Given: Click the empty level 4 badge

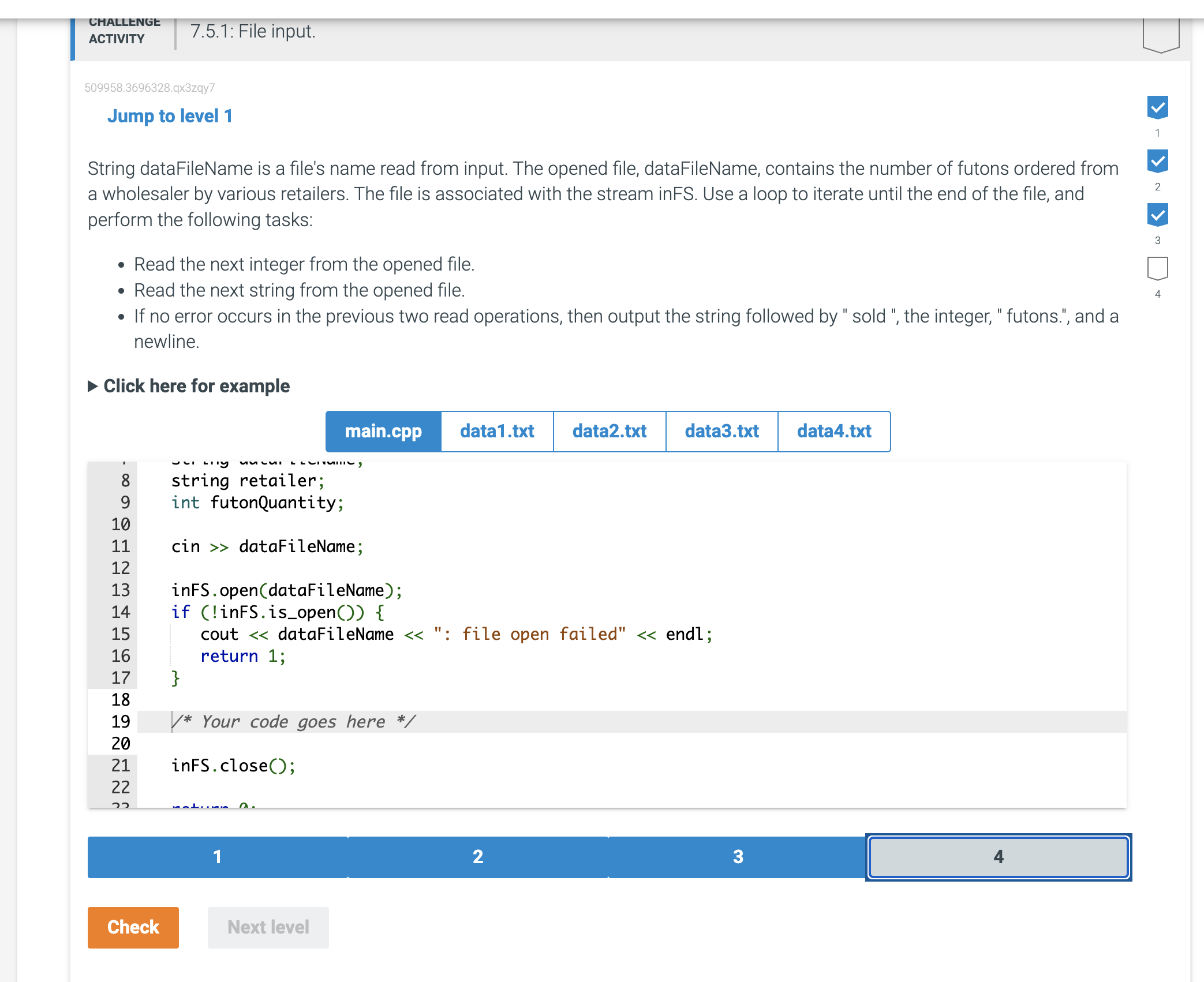Looking at the screenshot, I should click(x=1157, y=268).
